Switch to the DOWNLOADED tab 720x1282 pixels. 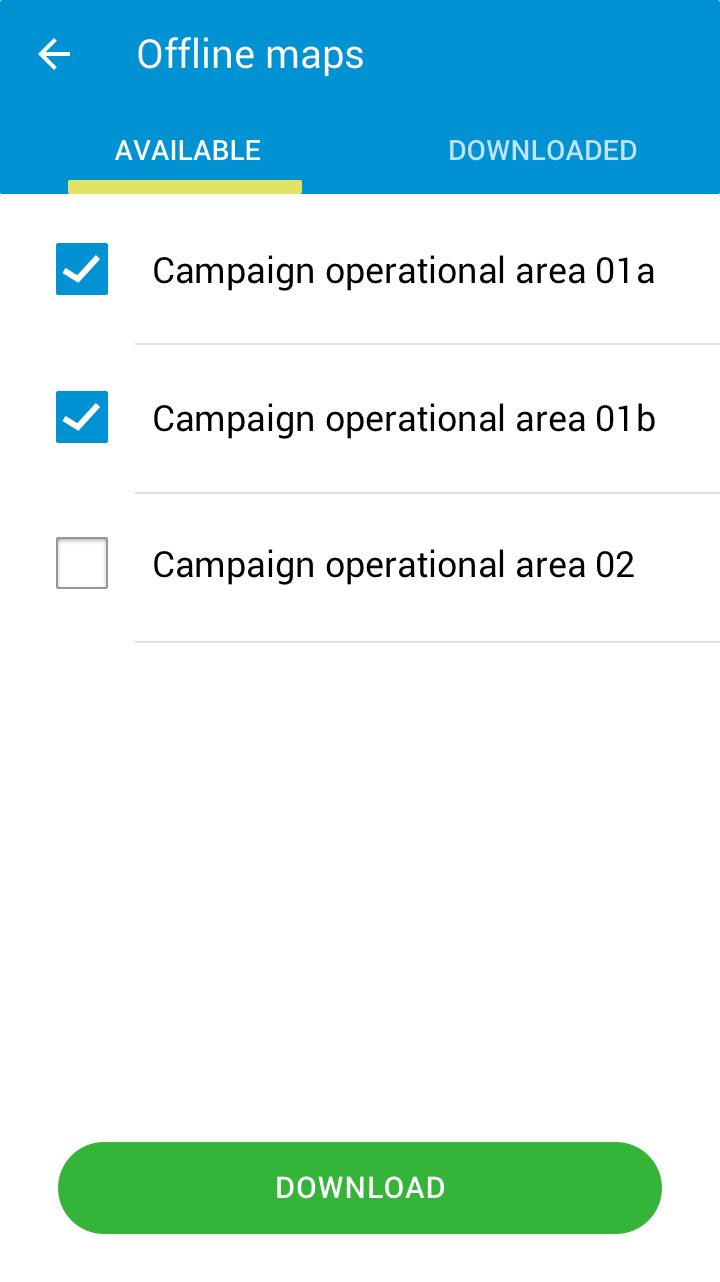tap(543, 150)
